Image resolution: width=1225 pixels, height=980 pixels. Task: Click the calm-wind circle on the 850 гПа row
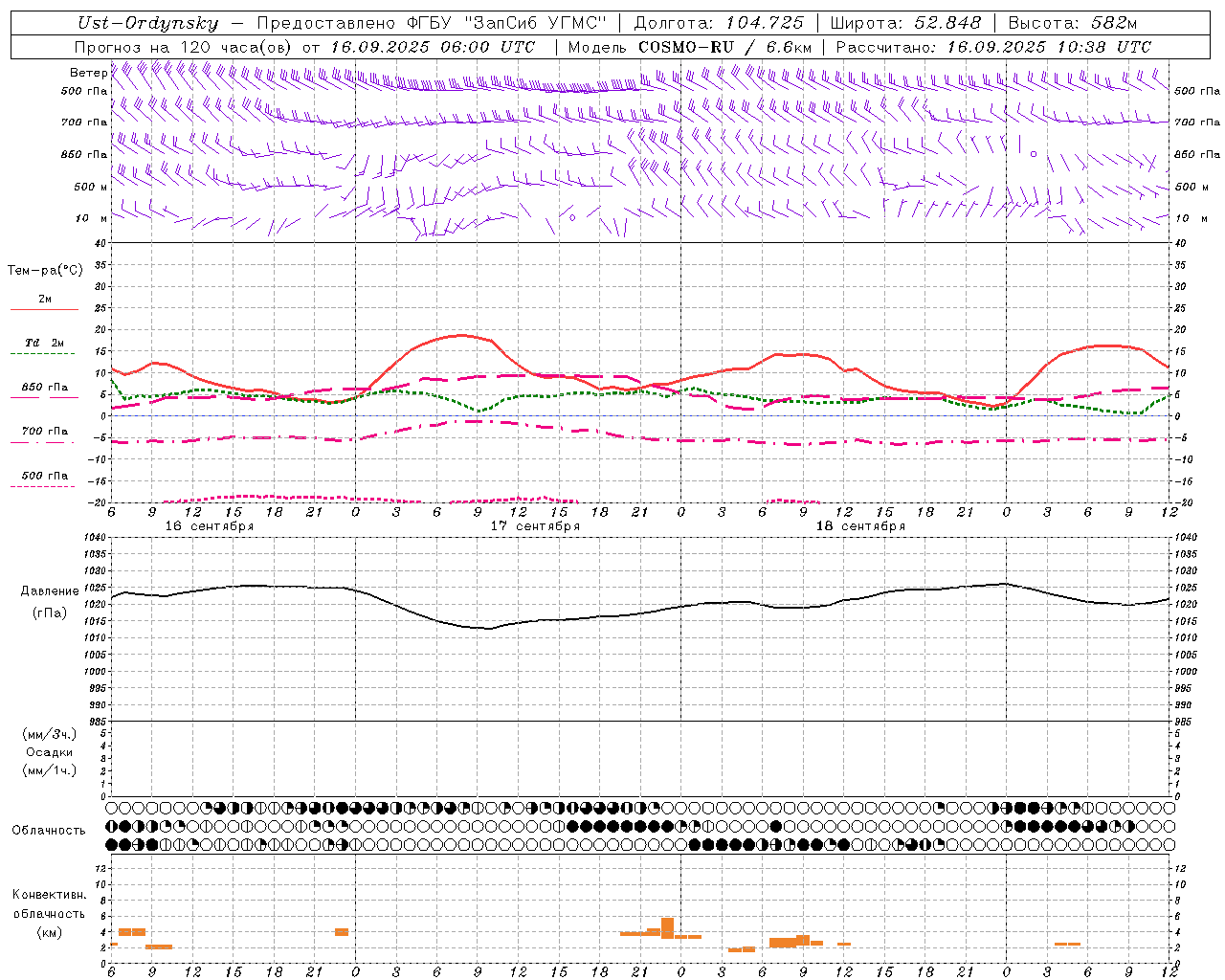pyautogui.click(x=1034, y=153)
